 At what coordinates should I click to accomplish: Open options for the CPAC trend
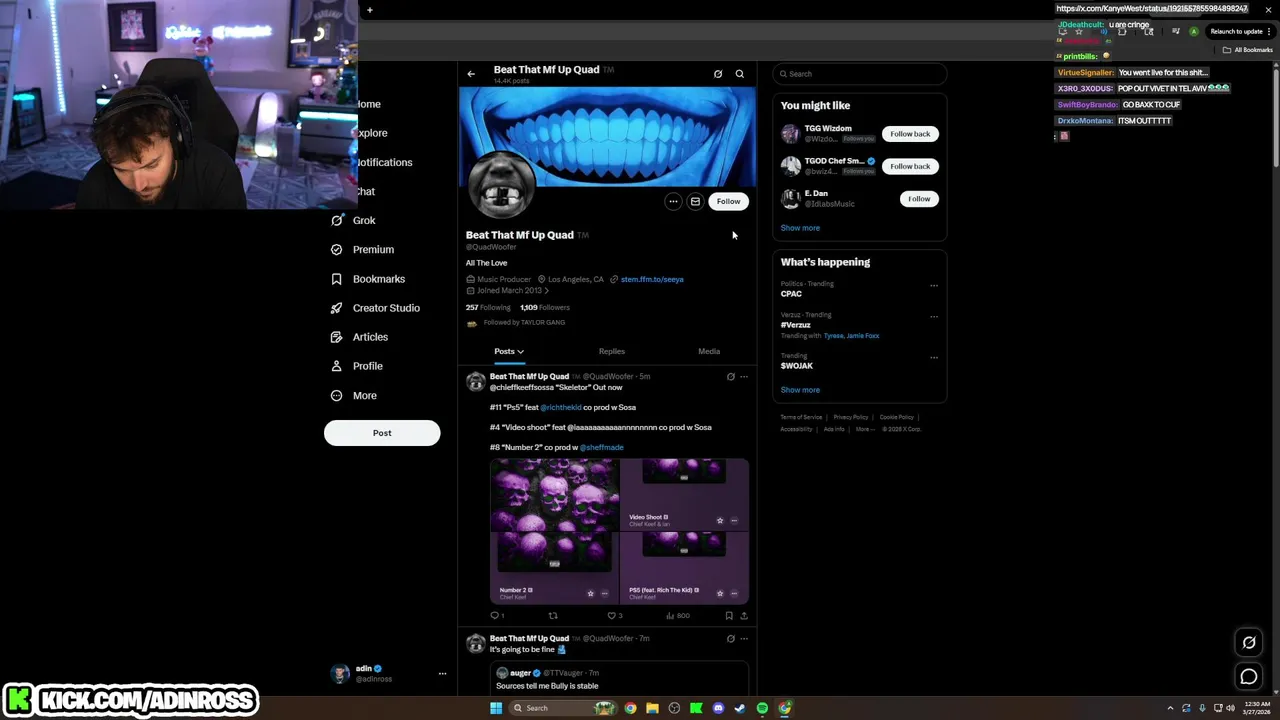934,285
